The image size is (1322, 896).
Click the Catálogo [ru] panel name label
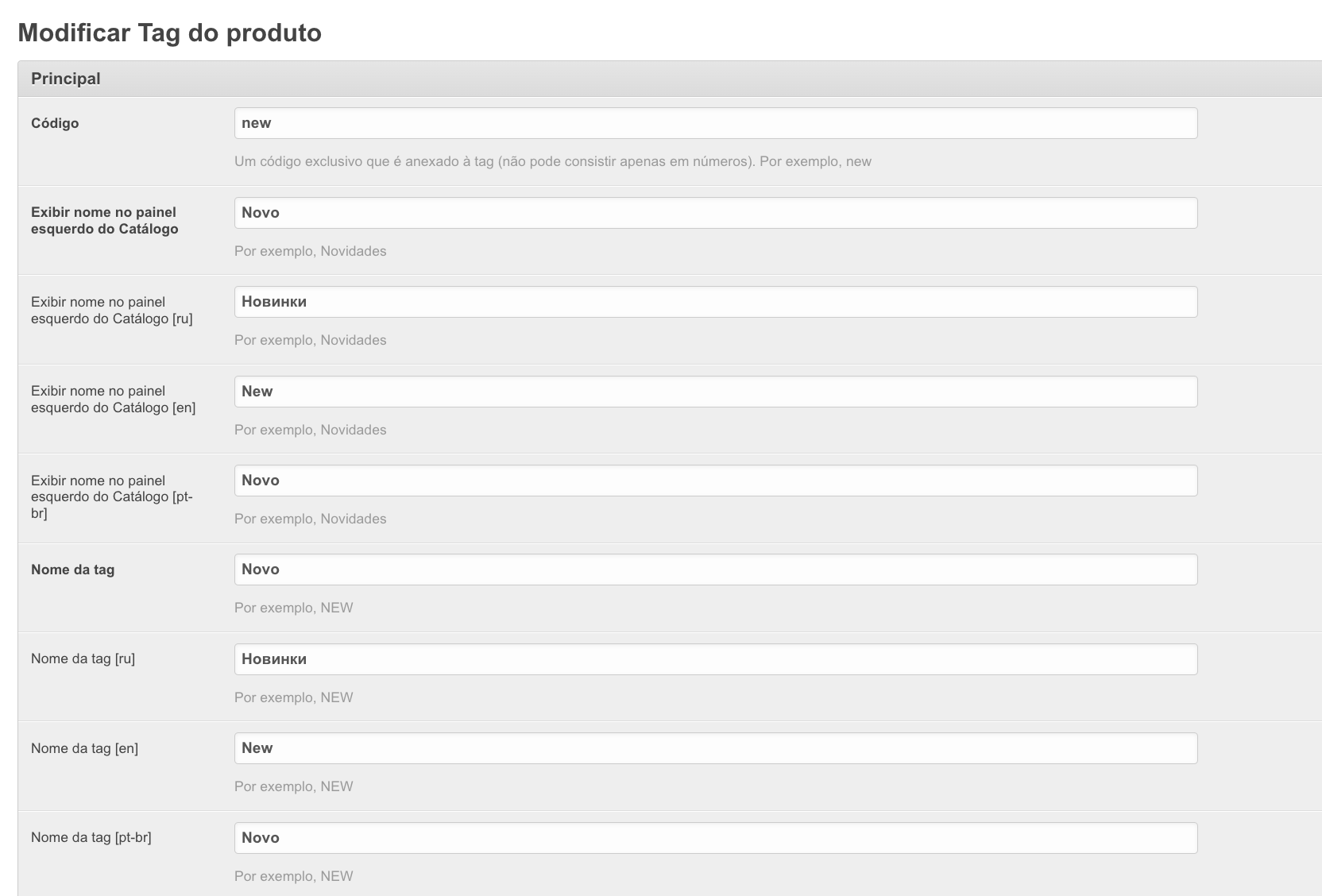[x=111, y=310]
